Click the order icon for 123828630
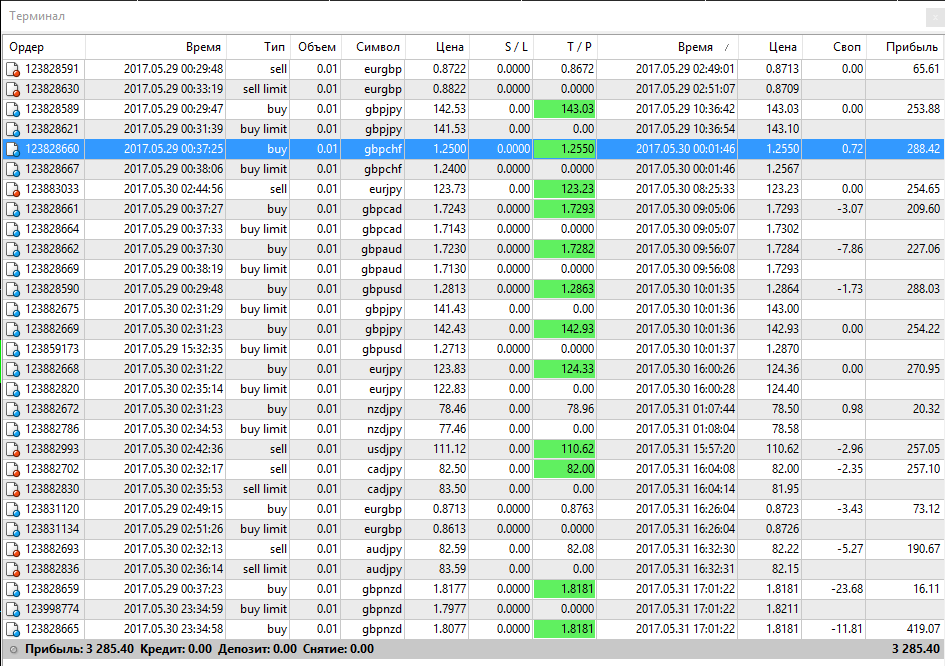 pyautogui.click(x=13, y=90)
